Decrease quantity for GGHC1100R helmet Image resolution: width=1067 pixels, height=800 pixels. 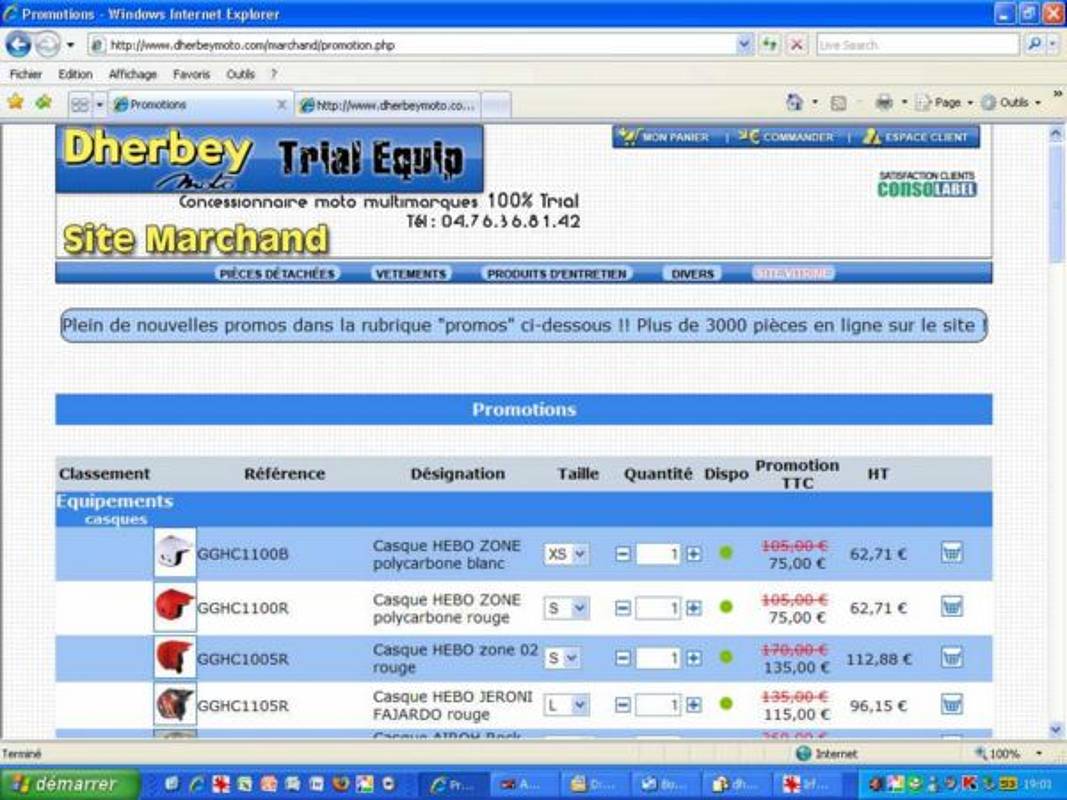click(623, 608)
